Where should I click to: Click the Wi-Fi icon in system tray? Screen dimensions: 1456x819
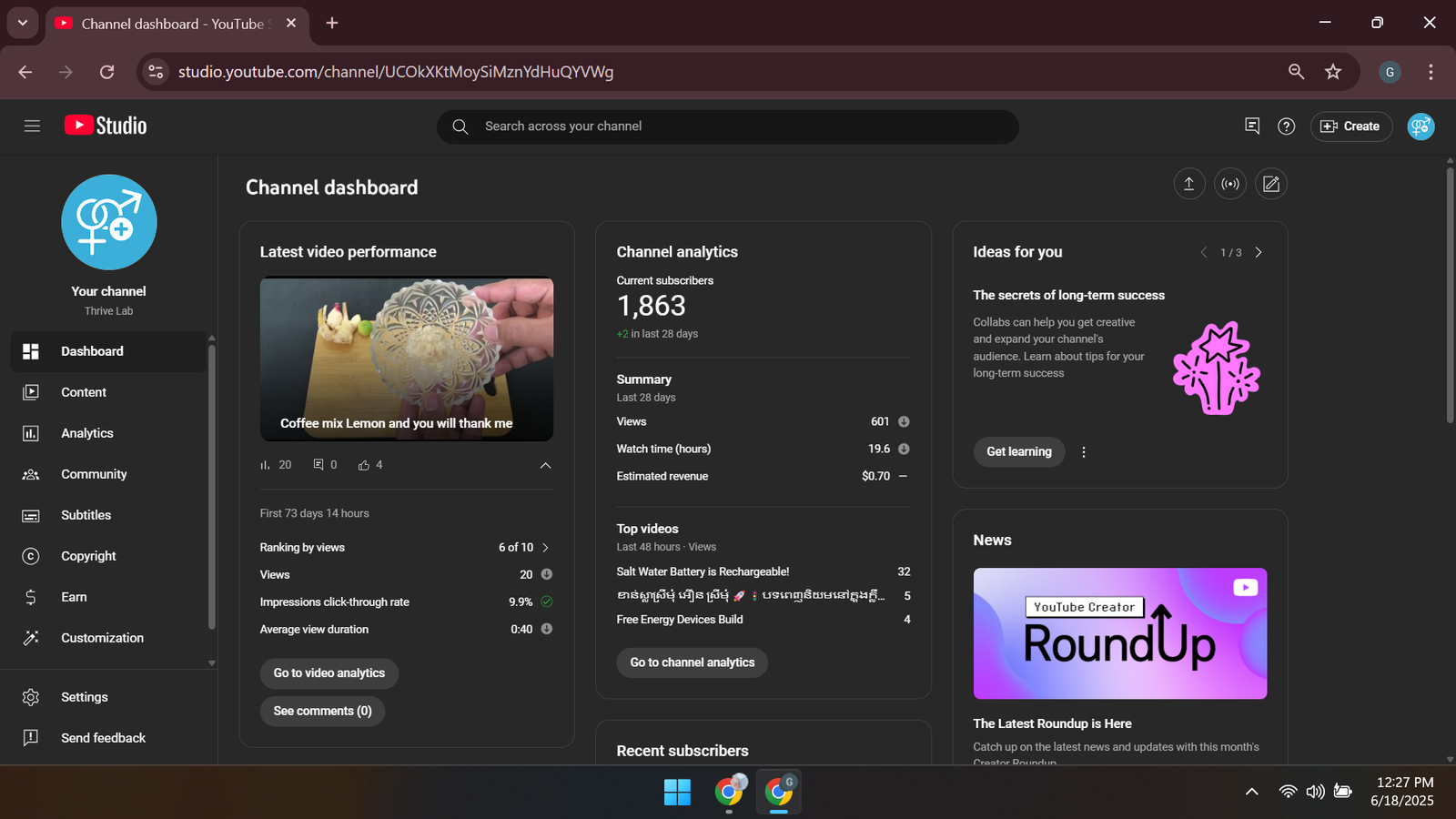pyautogui.click(x=1288, y=792)
